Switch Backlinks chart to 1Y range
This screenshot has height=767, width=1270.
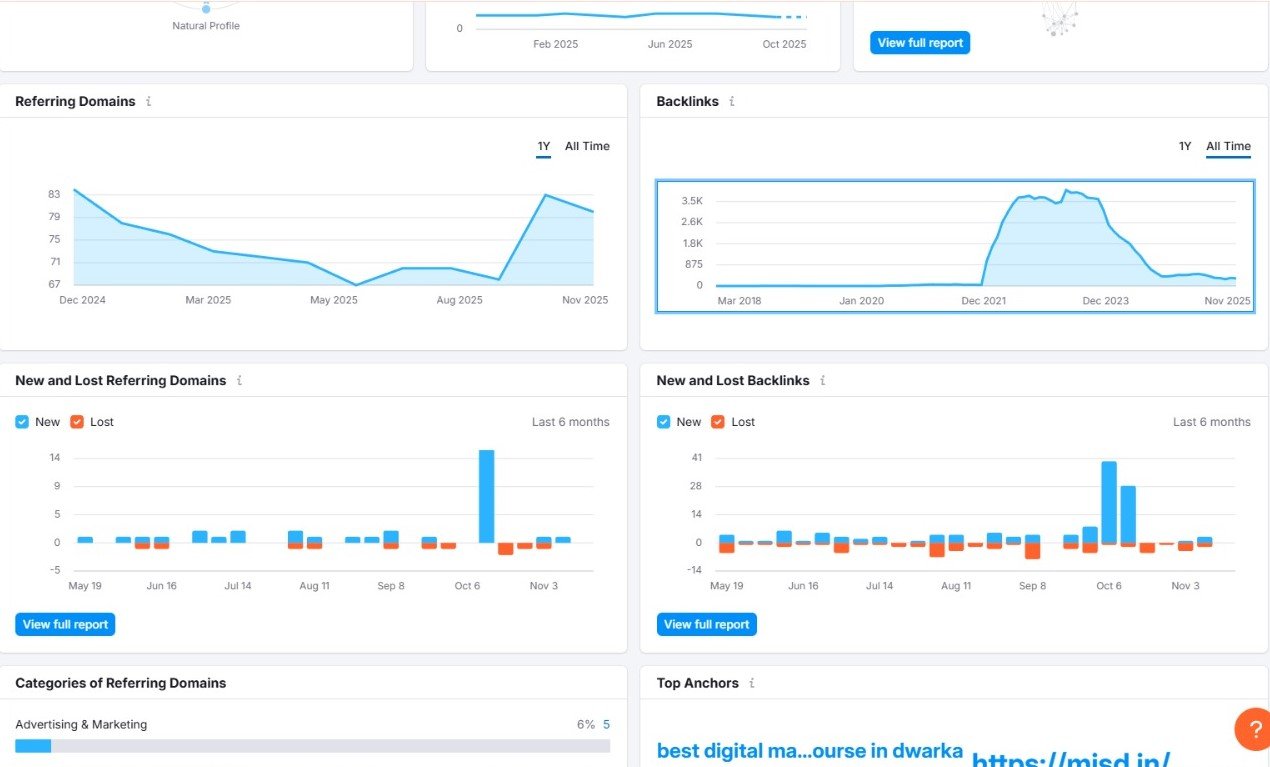(1185, 146)
